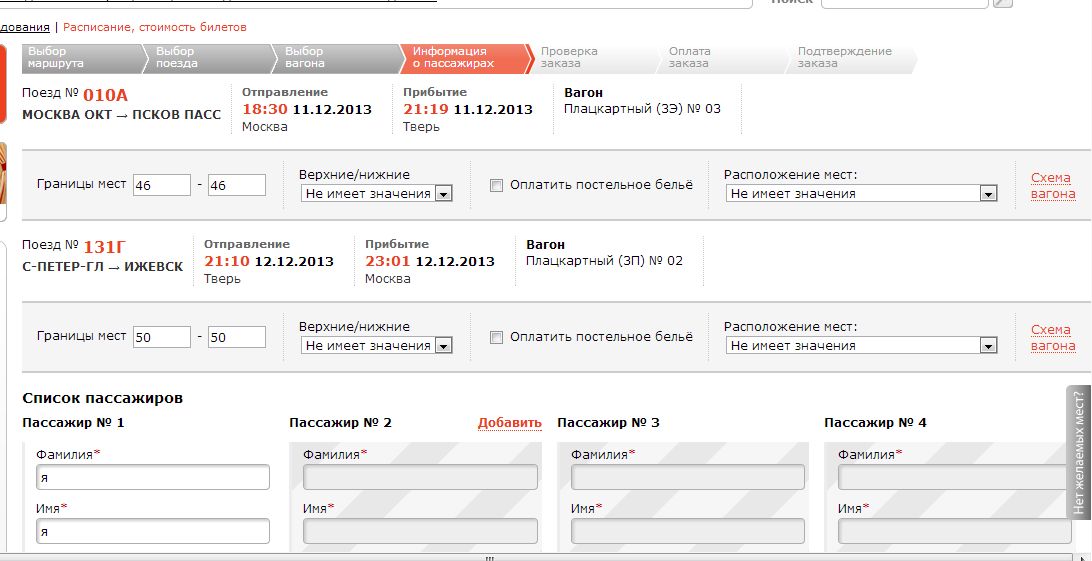1092x561 pixels.
Task: Click first seat range field for train 131Г
Action: 161,337
